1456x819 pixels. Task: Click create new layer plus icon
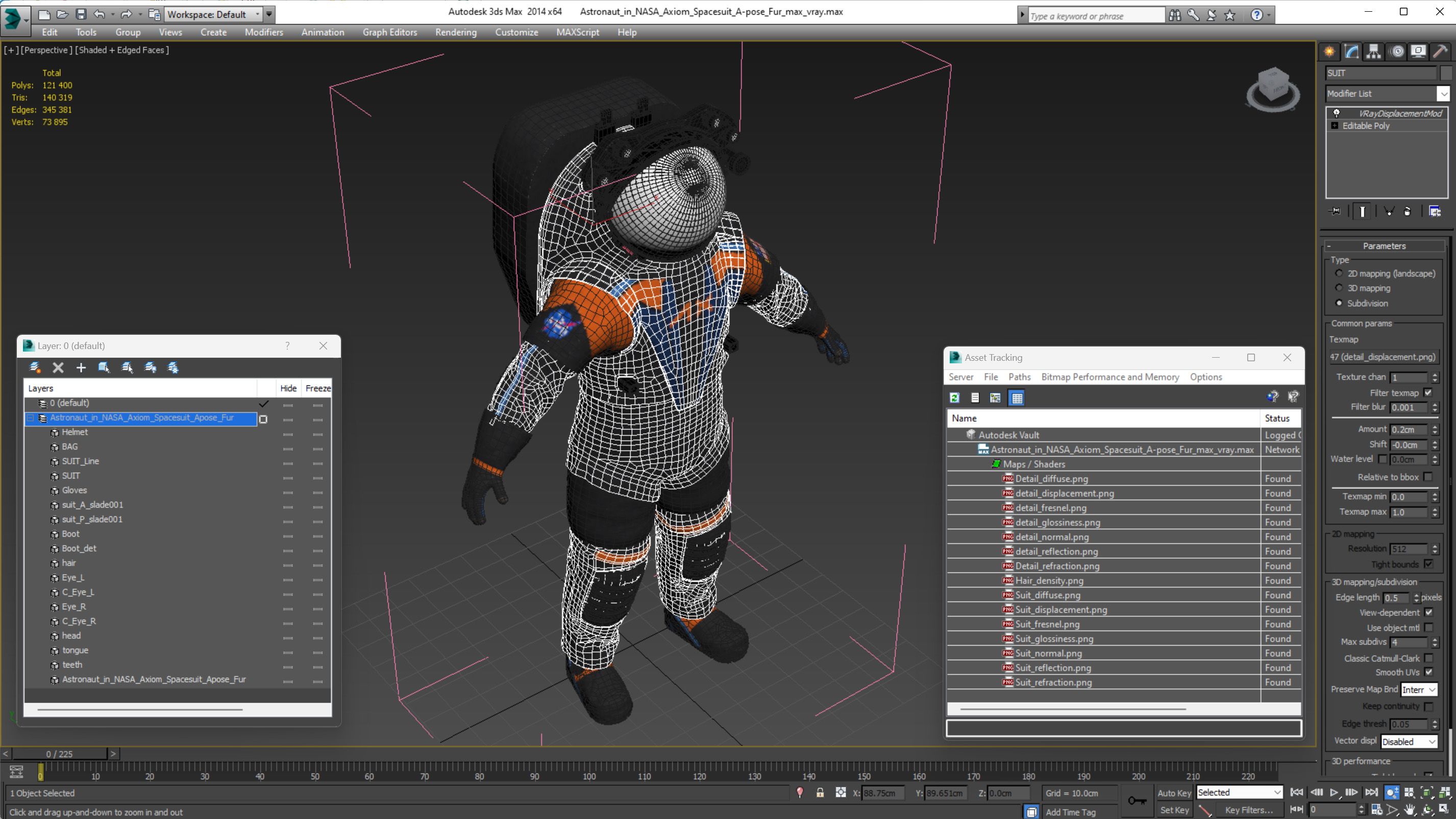pyautogui.click(x=81, y=368)
